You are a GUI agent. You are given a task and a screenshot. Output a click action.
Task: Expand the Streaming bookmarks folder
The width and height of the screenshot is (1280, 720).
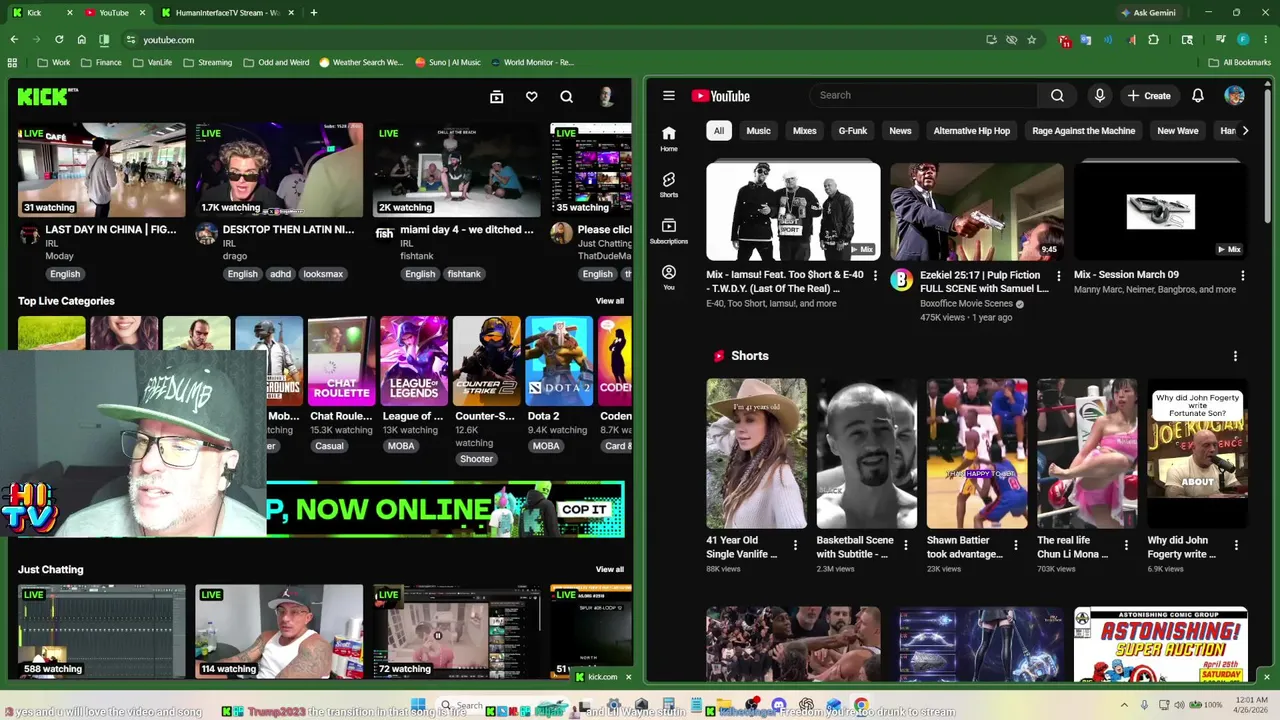point(207,62)
